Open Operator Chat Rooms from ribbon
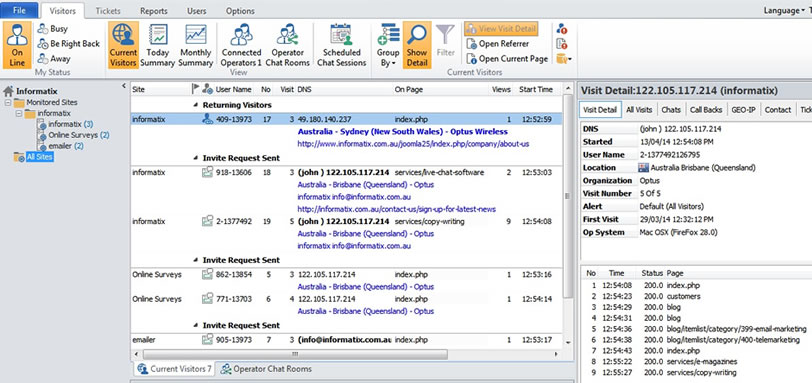This screenshot has width=812, height=383. (x=287, y=45)
